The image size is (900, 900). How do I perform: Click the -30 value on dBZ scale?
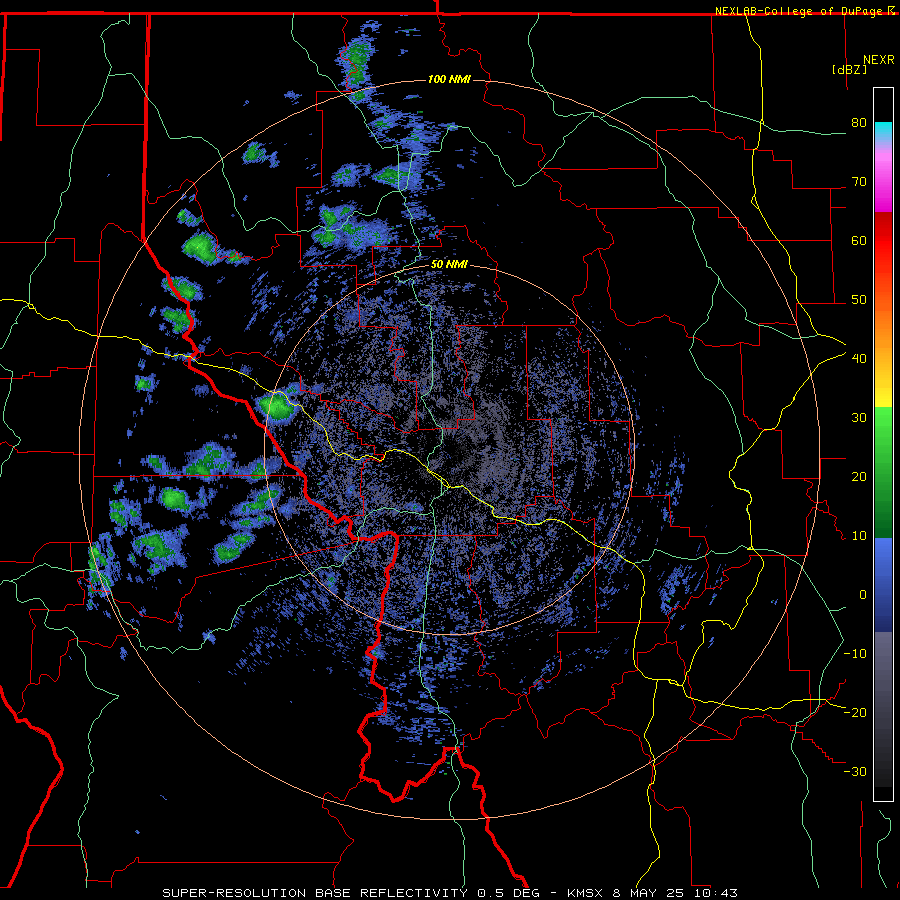(855, 771)
